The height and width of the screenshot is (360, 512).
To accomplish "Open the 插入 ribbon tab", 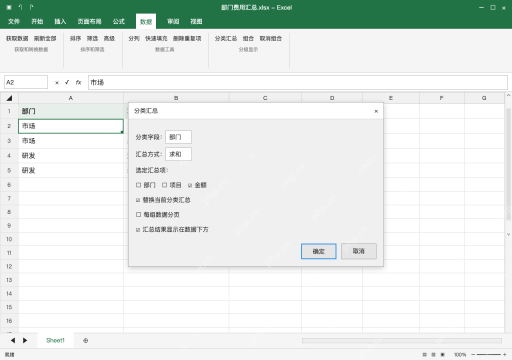I will click(60, 22).
